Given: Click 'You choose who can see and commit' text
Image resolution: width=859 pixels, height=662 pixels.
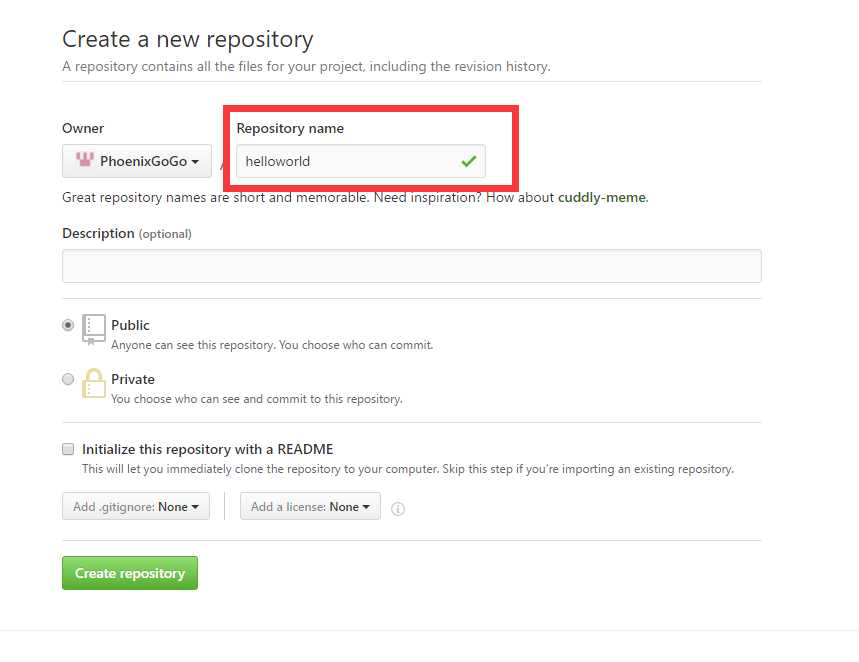Looking at the screenshot, I should [x=256, y=399].
